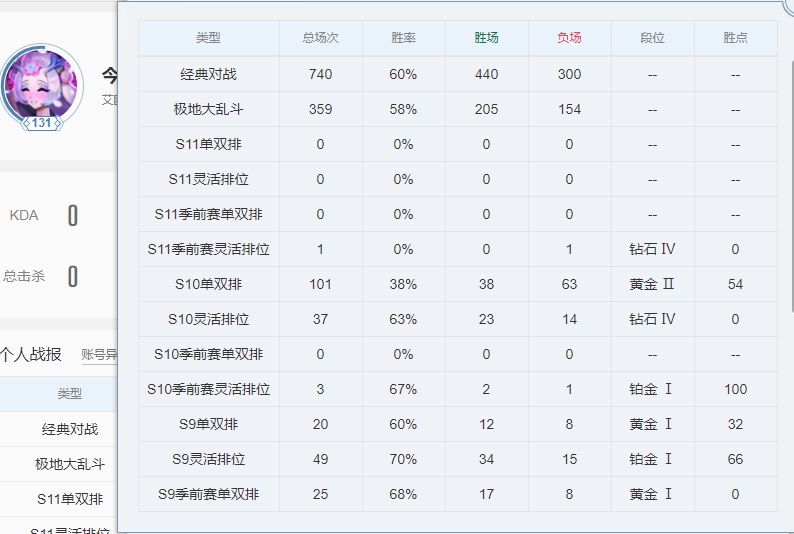Screen dimensions: 794x534
Task: Select the 经典对战 row label in popup
Action: click(209, 74)
